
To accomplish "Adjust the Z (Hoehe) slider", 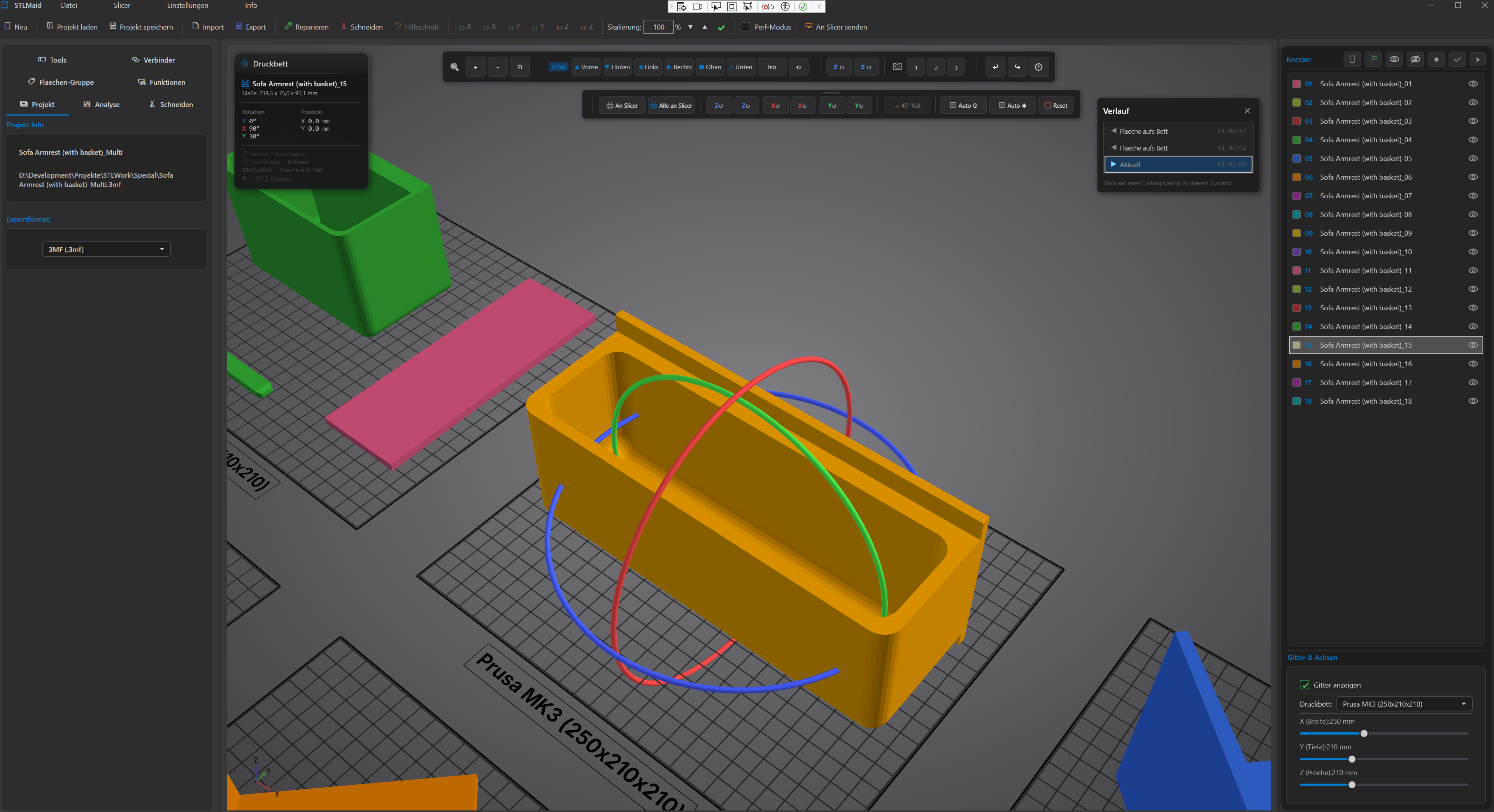I will point(1352,785).
